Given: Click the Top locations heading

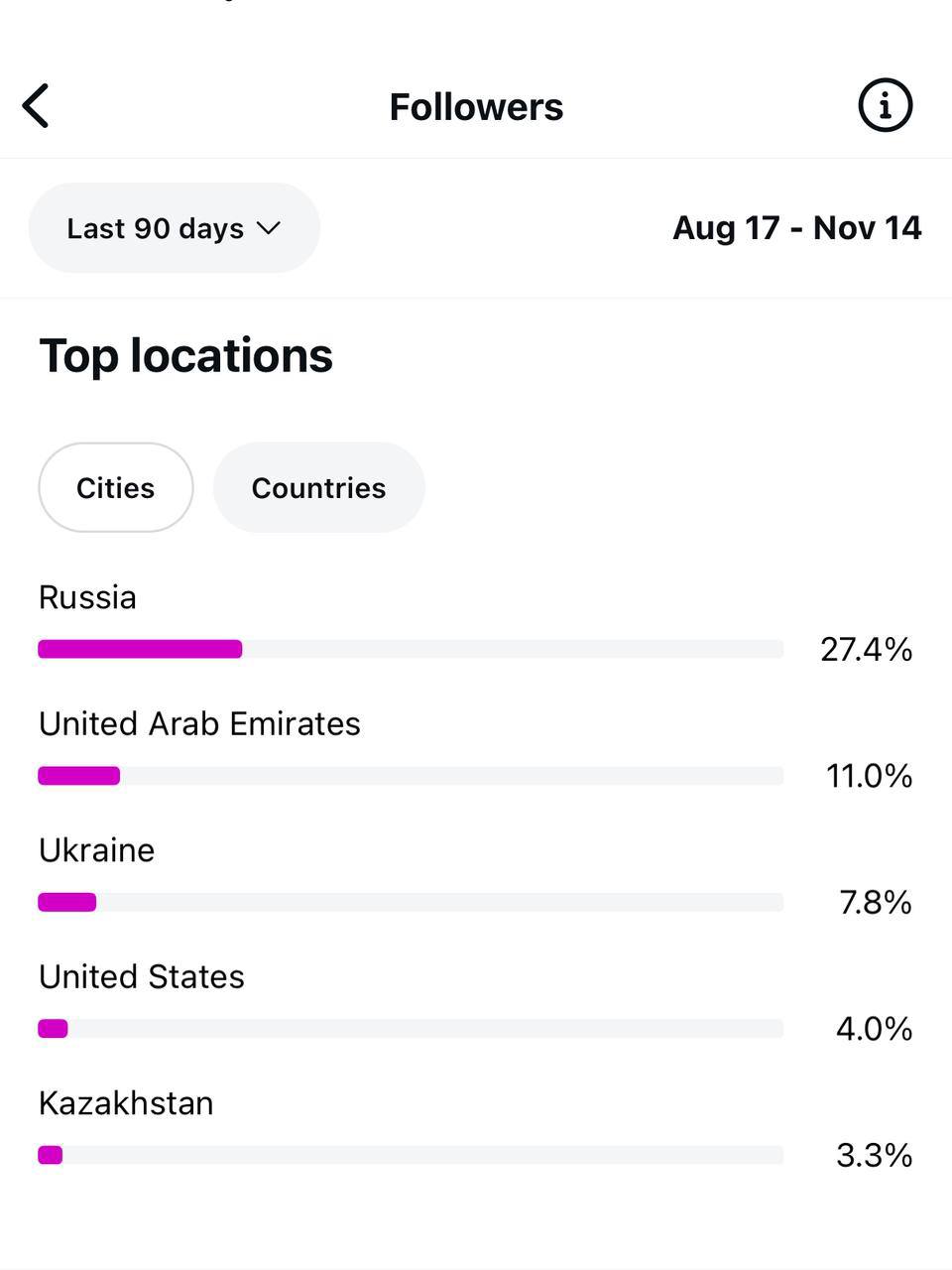Looking at the screenshot, I should 185,356.
